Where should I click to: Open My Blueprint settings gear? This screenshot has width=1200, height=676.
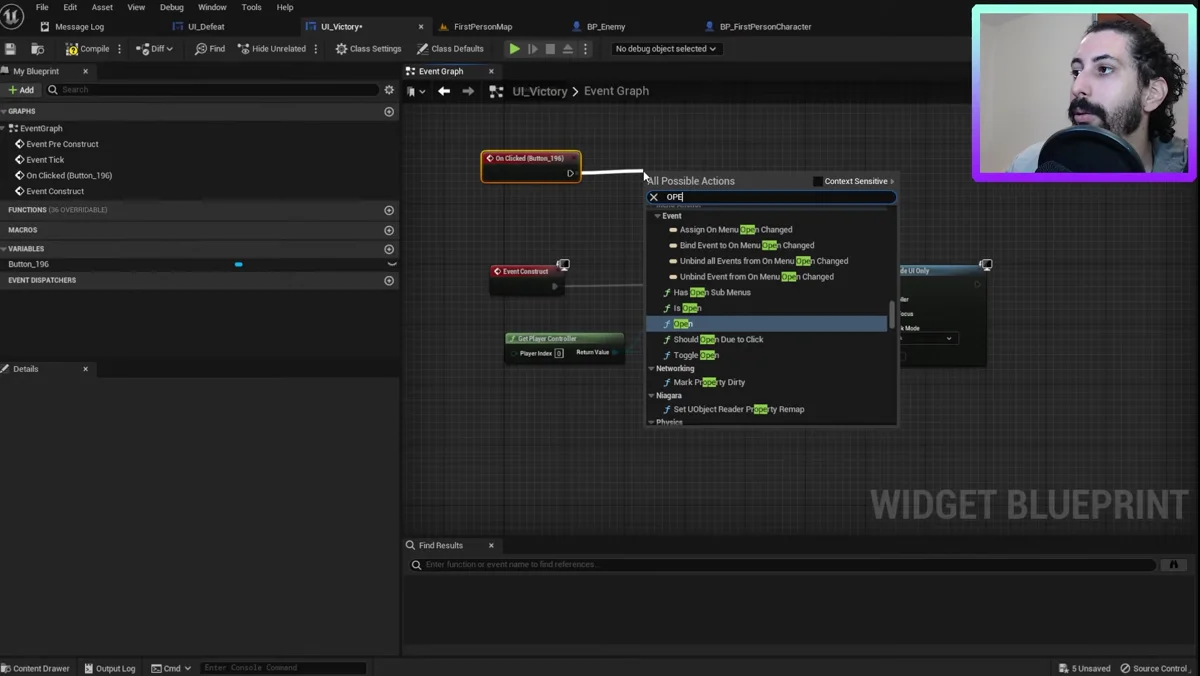390,90
